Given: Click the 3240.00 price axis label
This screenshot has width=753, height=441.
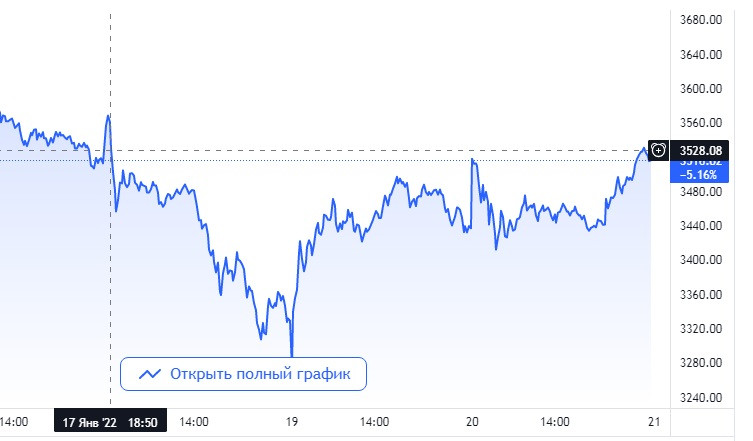Looking at the screenshot, I should pos(700,397).
